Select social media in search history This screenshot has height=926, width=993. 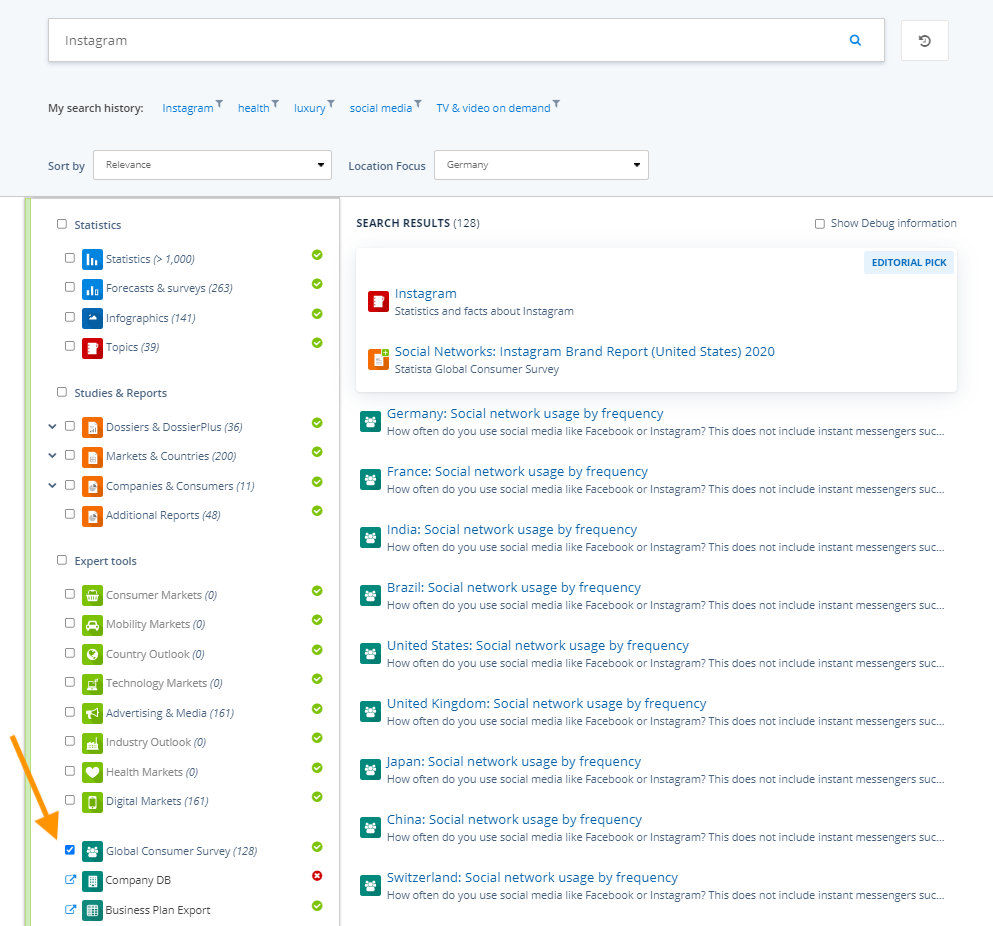click(x=381, y=108)
